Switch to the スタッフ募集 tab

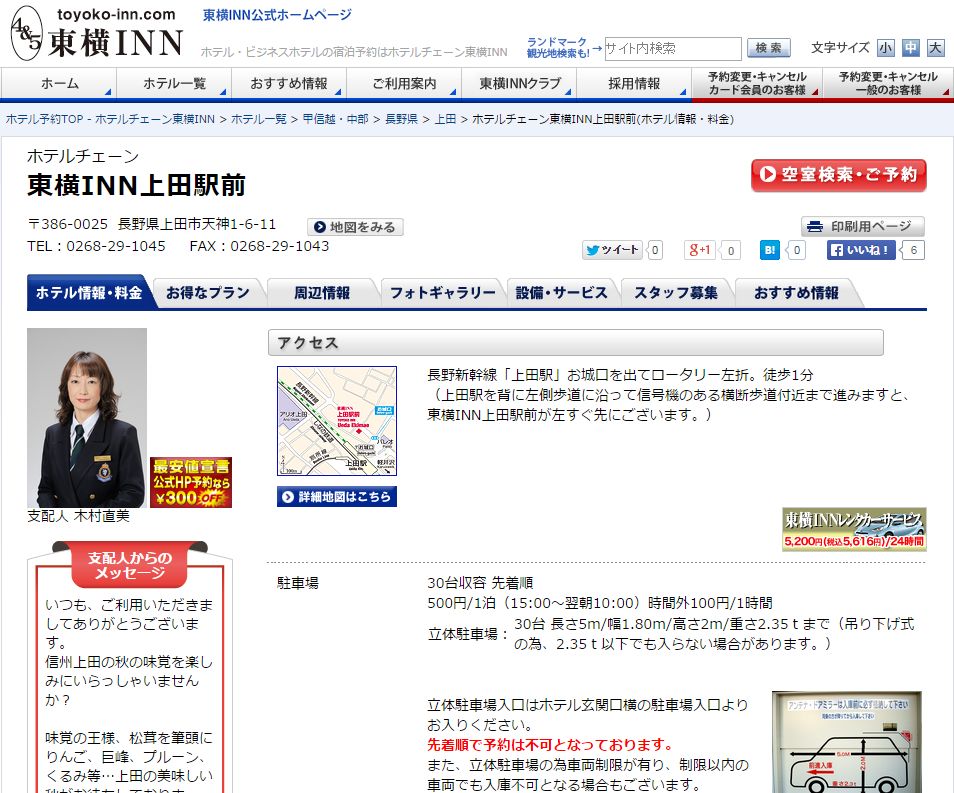click(x=676, y=293)
